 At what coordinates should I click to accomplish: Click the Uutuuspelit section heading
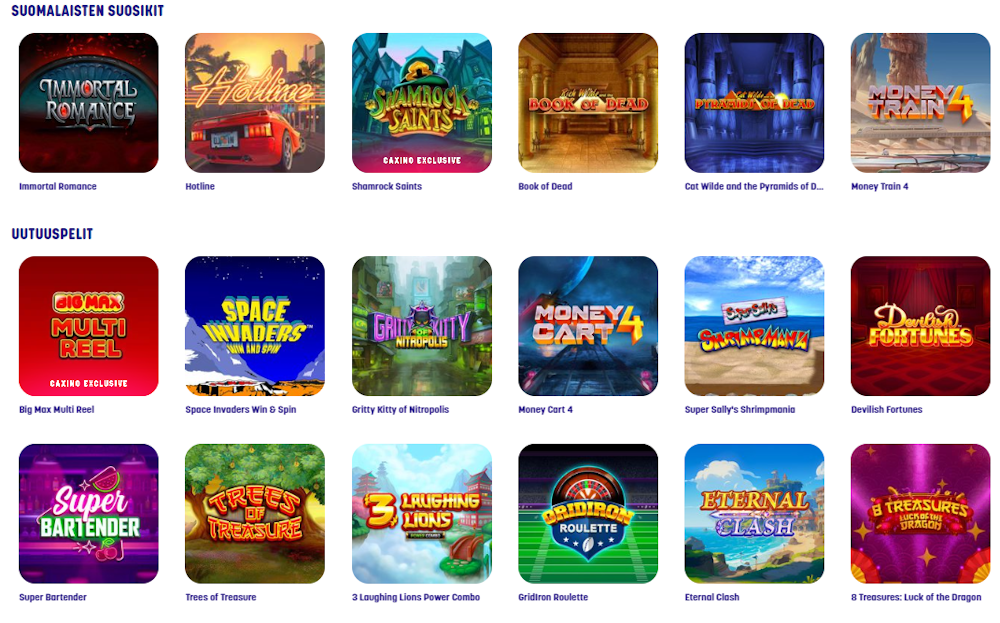[52, 234]
